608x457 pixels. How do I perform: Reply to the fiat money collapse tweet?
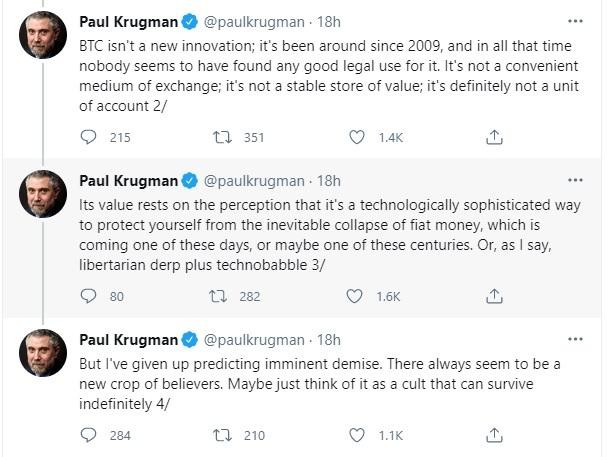88,296
